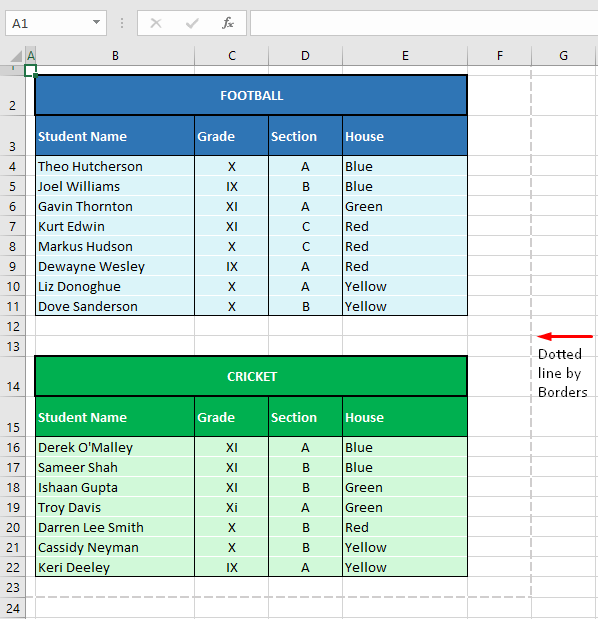Screen dimensions: 598x619
Task: Select row 14 header
Action: pyautogui.click(x=13, y=377)
